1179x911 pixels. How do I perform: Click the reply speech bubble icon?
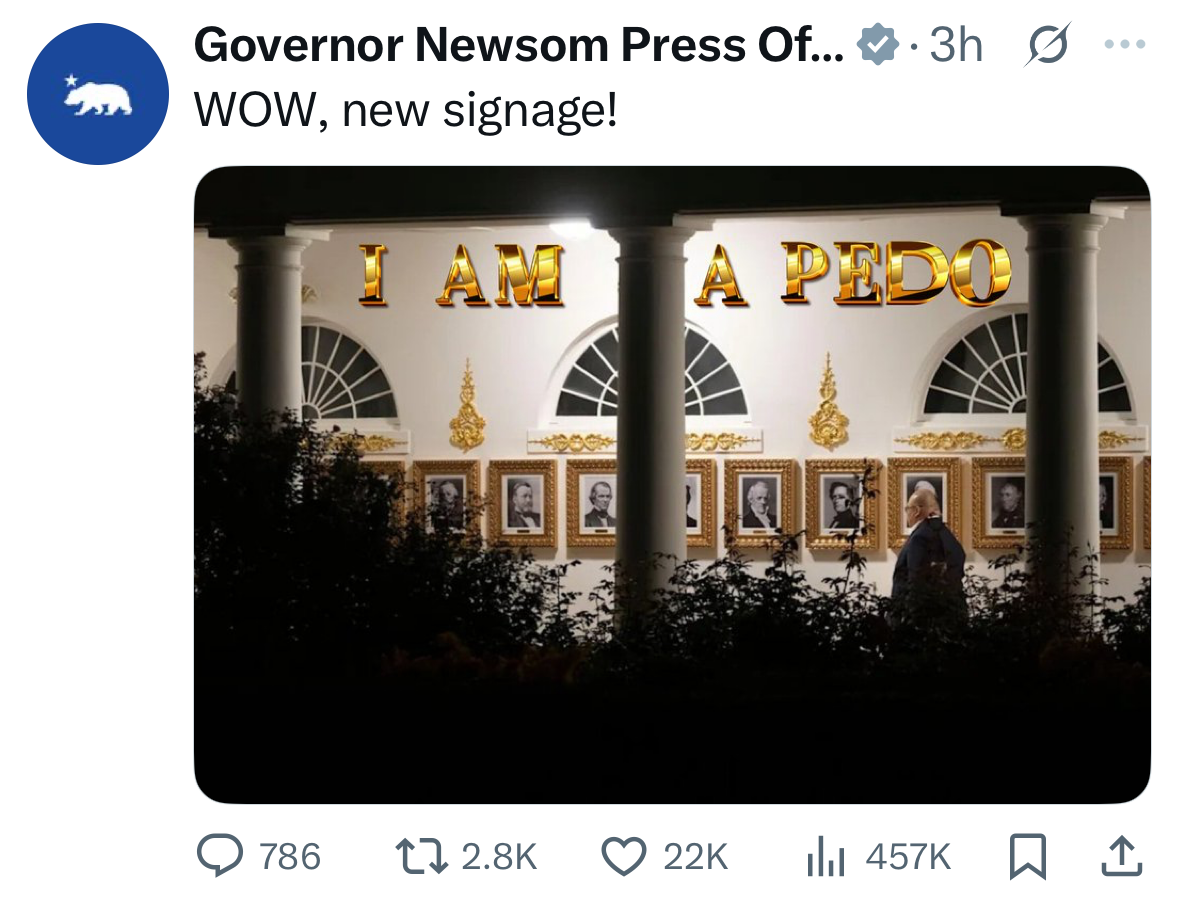pos(218,856)
